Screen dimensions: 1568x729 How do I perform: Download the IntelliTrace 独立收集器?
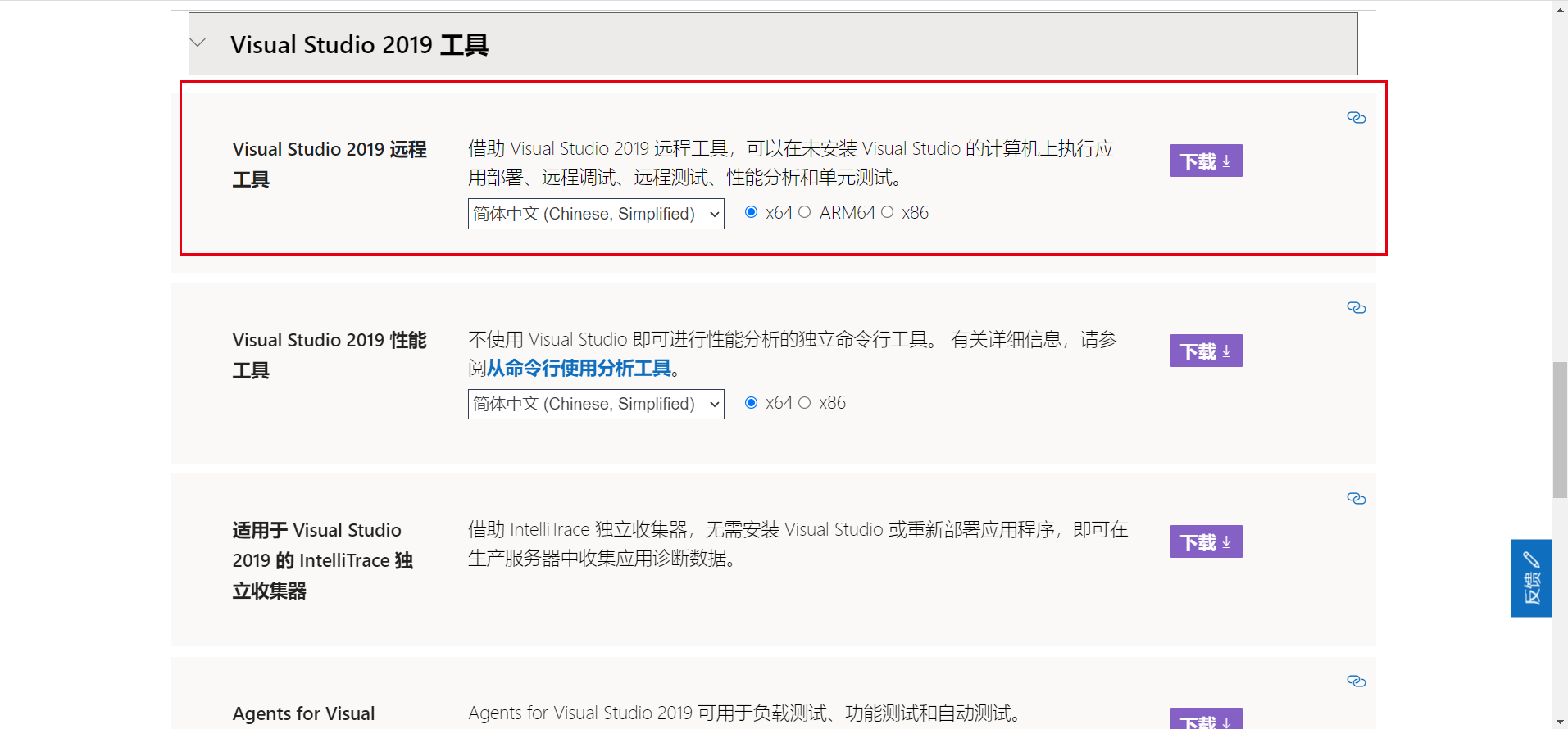1206,541
